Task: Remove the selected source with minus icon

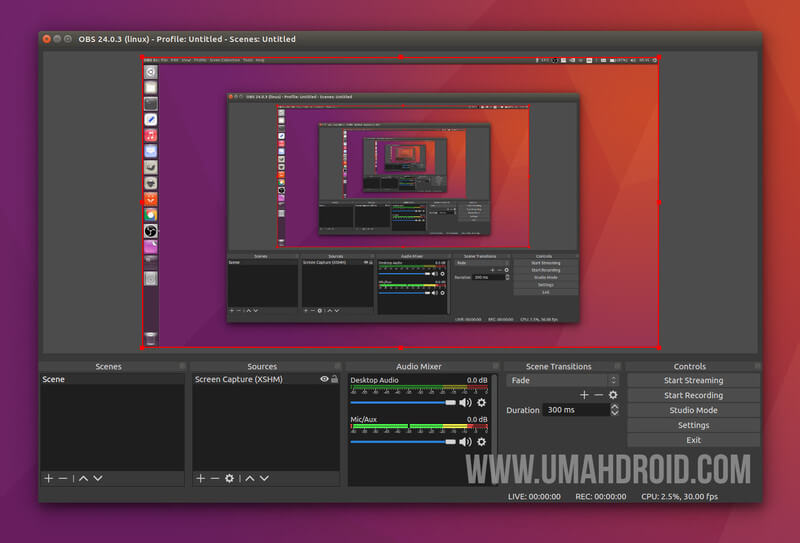Action: point(215,478)
